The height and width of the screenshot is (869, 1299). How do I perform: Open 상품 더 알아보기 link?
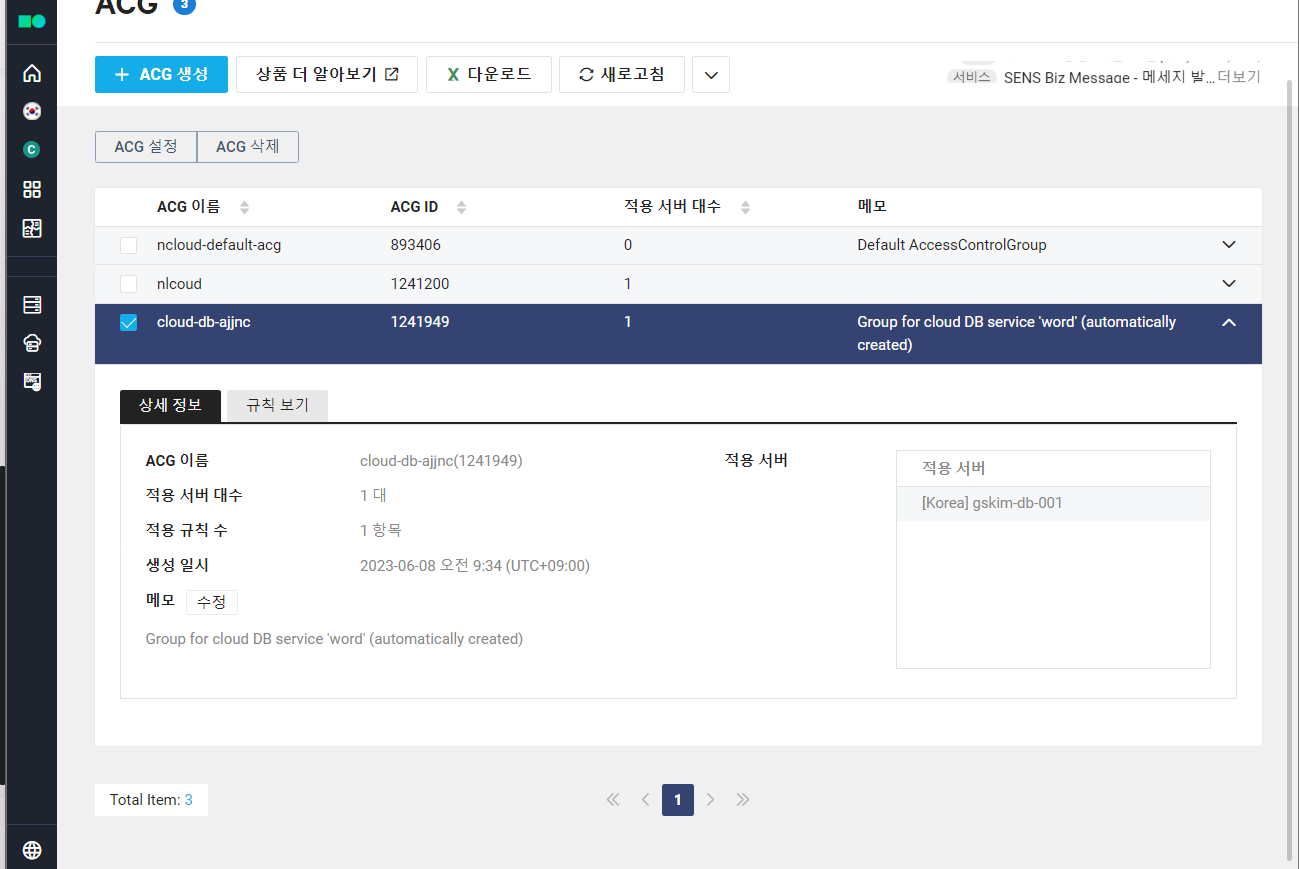pos(327,74)
